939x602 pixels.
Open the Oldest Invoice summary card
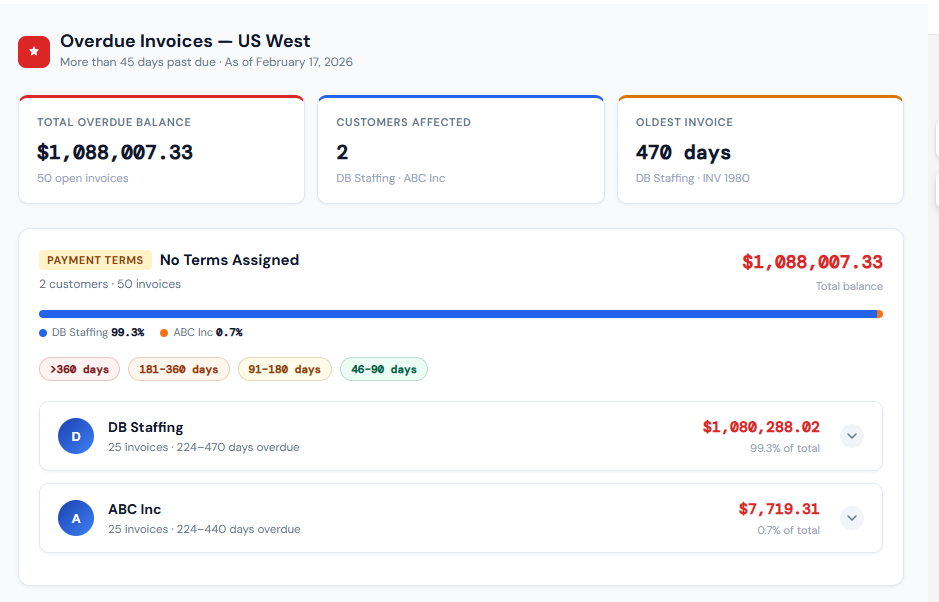tap(760, 150)
